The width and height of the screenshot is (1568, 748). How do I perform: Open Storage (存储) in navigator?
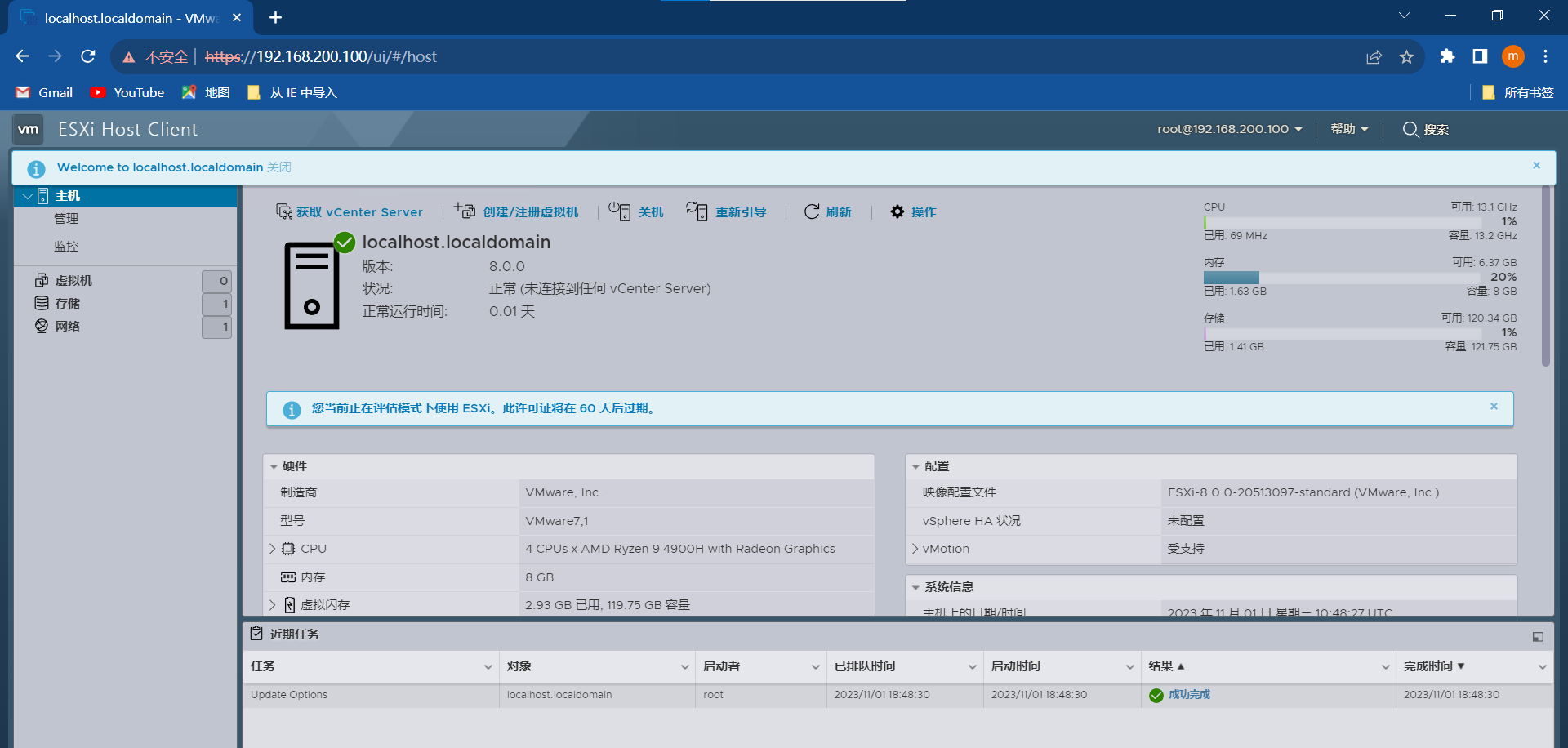(x=67, y=304)
